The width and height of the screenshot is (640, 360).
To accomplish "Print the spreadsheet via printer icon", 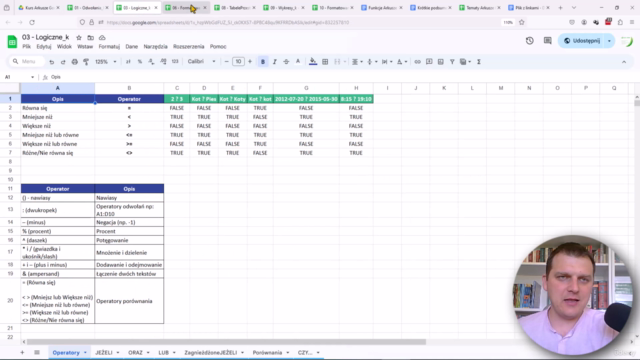I will pos(74,62).
